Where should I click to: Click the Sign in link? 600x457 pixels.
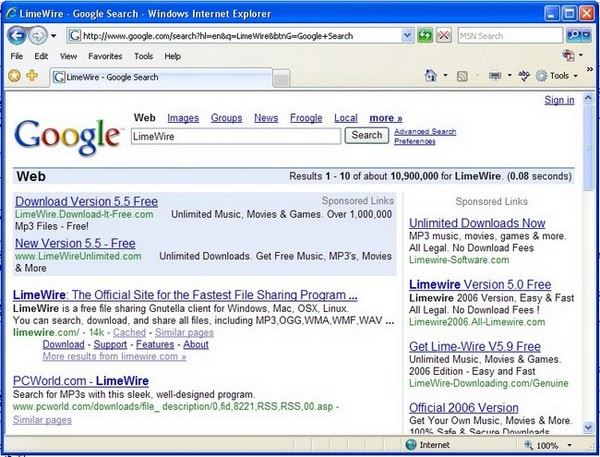[x=559, y=100]
